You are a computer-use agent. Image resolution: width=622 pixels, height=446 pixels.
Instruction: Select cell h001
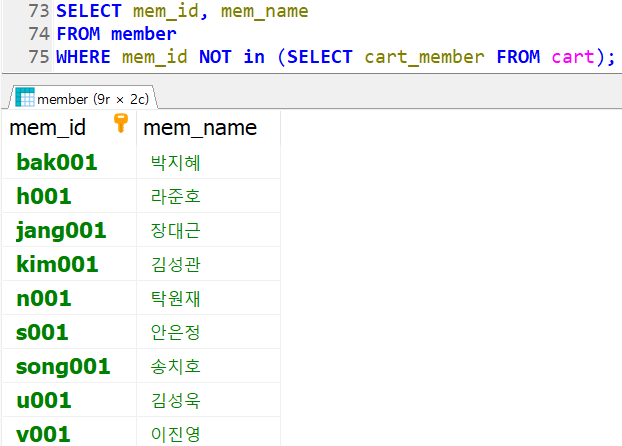pyautogui.click(x=69, y=196)
